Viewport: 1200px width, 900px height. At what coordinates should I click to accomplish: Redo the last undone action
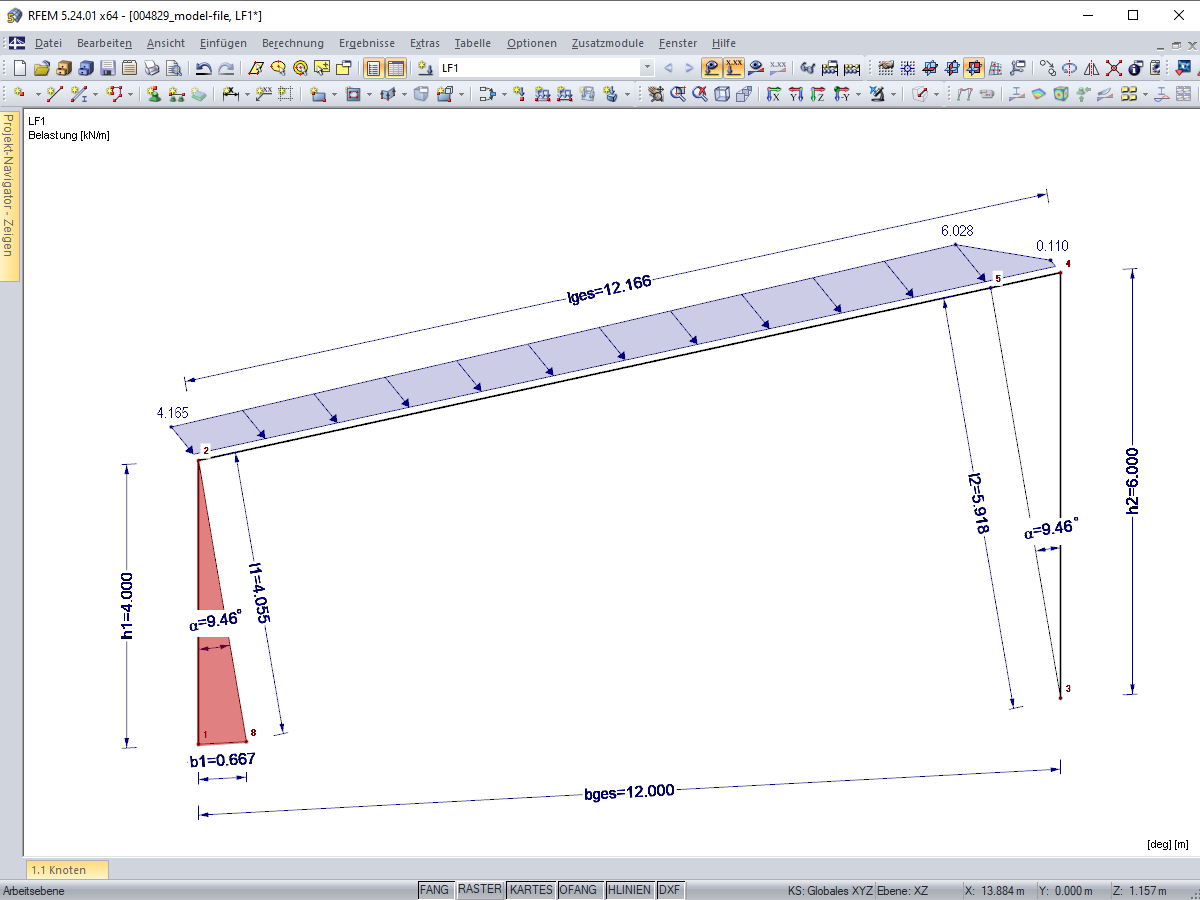[227, 68]
